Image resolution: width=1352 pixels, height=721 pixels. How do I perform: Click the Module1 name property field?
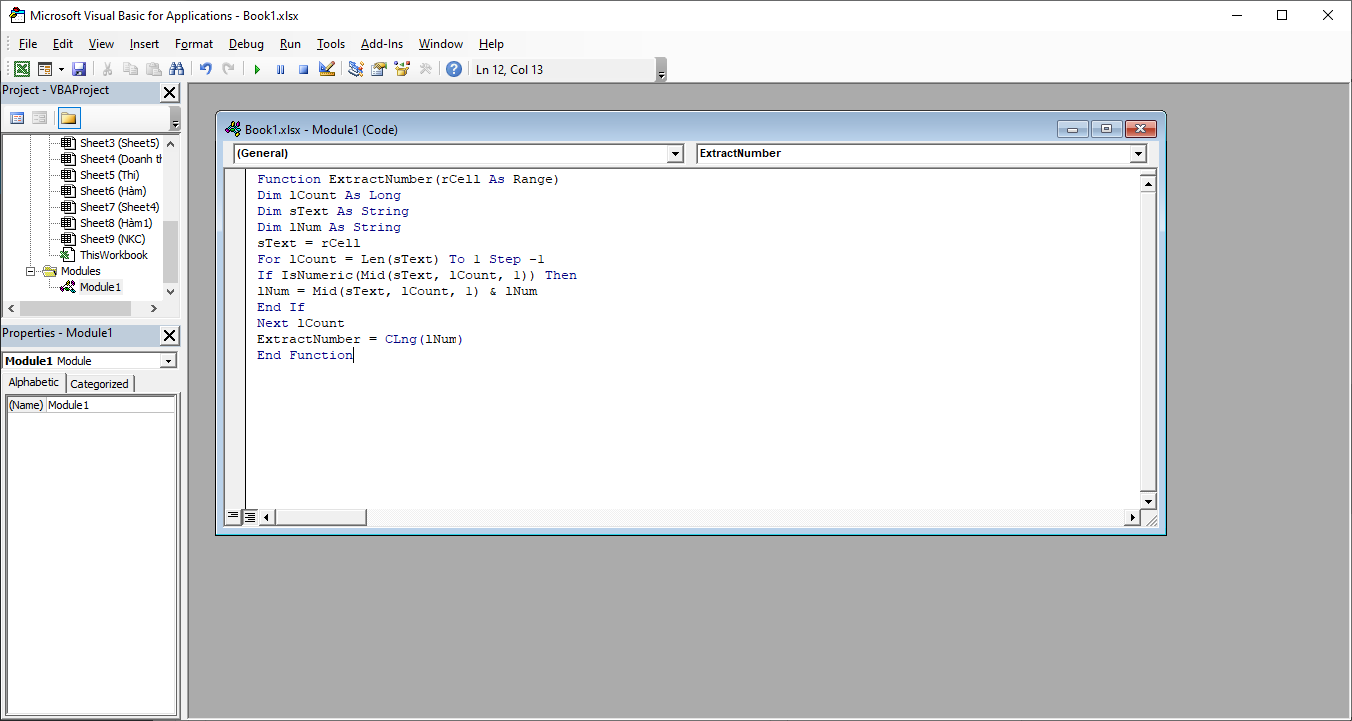point(110,405)
